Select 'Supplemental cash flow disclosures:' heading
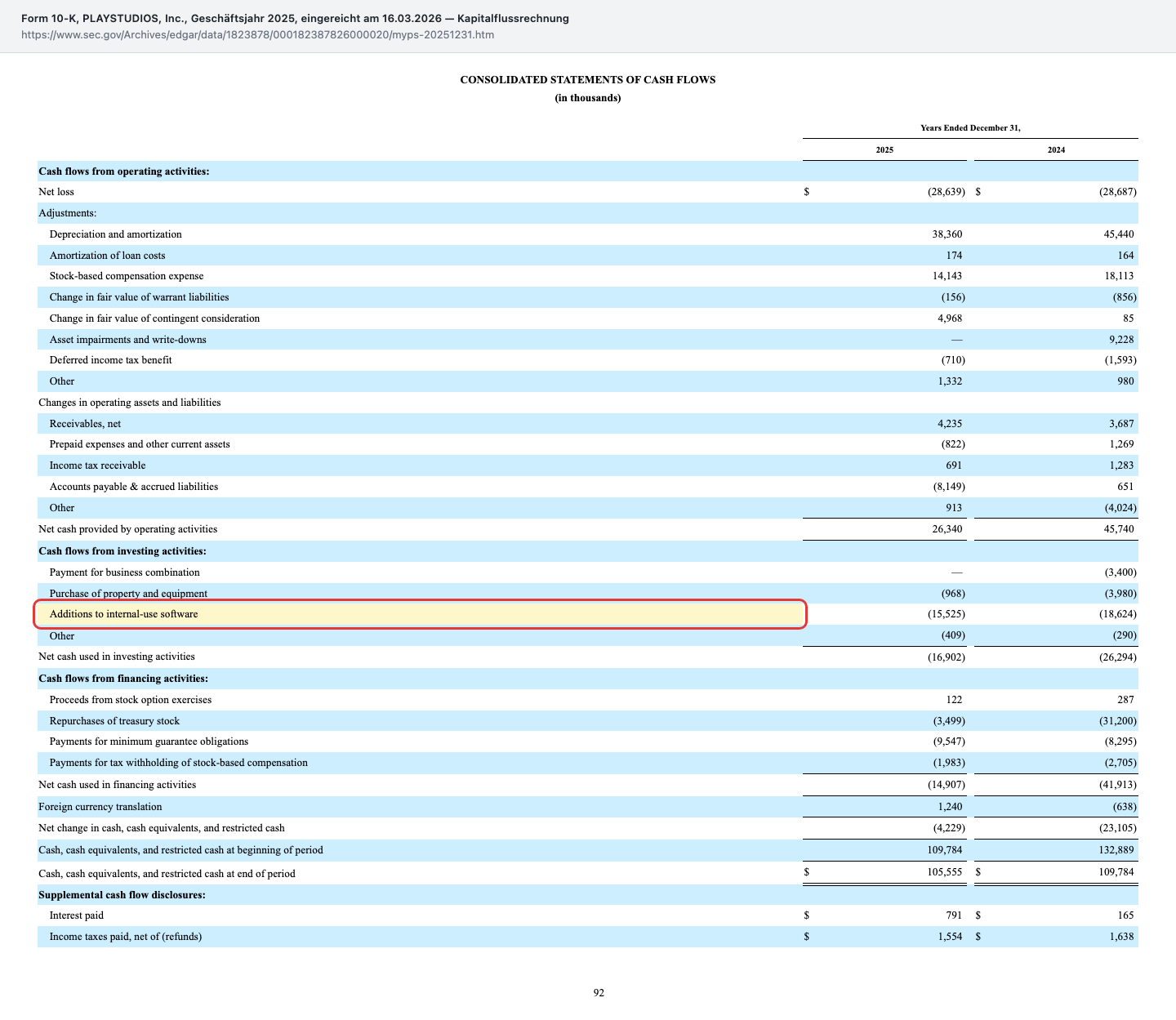1176x1020 pixels. coord(122,895)
